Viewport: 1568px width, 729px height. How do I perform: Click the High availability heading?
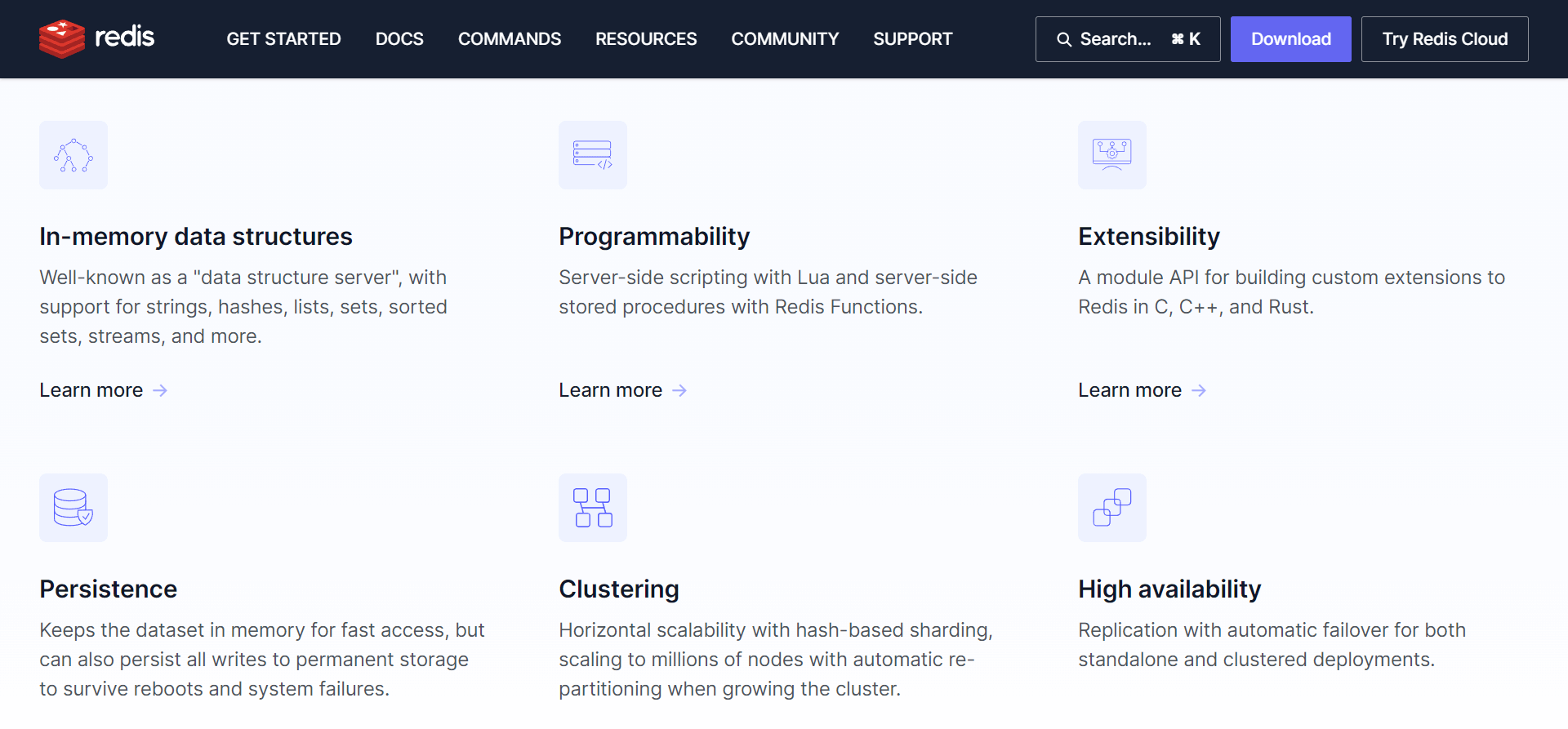pyautogui.click(x=1169, y=589)
